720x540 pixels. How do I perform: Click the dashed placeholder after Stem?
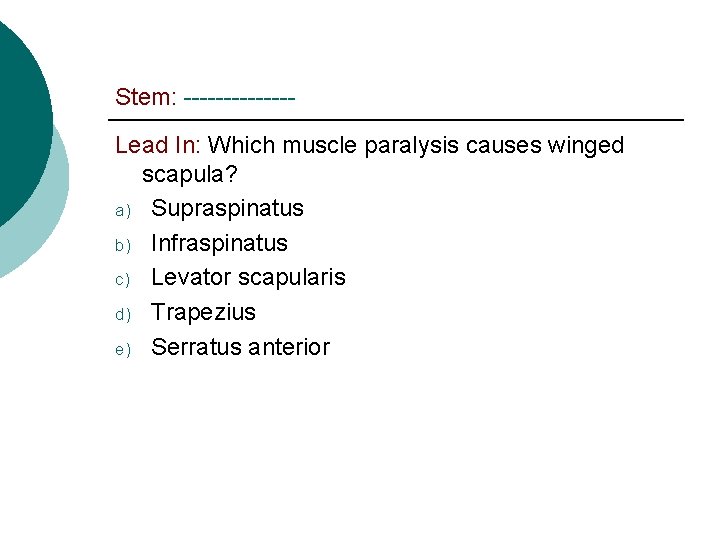point(240,98)
